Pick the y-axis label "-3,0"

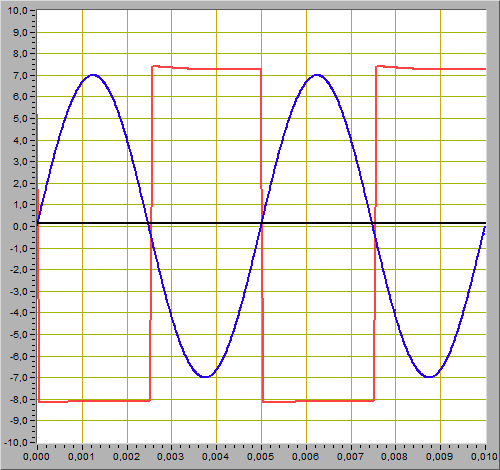point(19,291)
